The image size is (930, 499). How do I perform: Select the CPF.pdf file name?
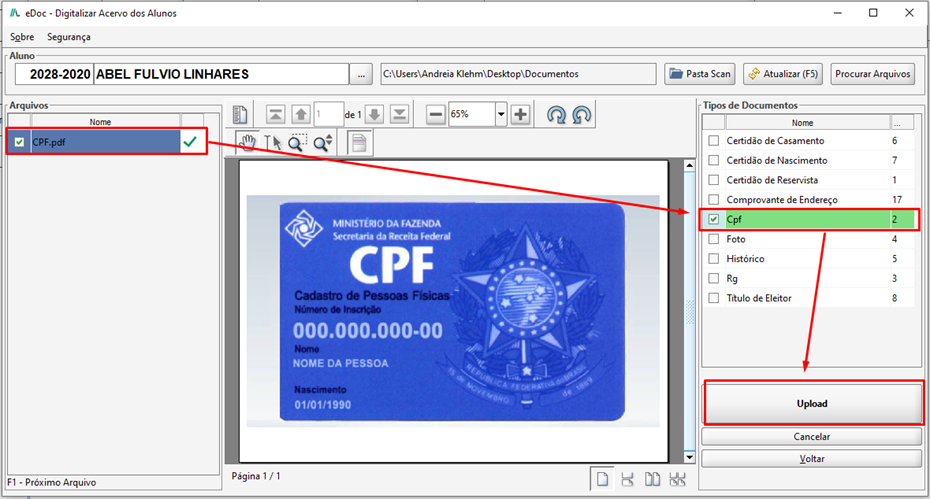point(49,142)
